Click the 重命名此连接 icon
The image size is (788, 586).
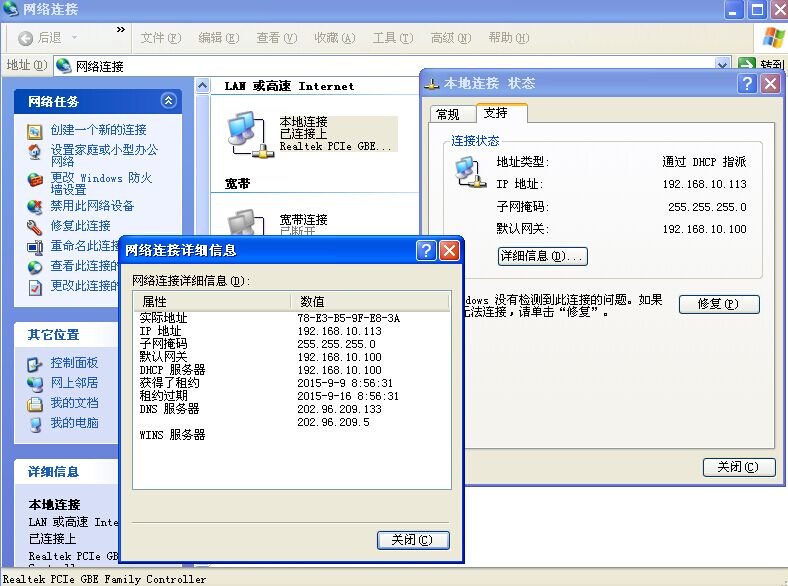pyautogui.click(x=34, y=247)
